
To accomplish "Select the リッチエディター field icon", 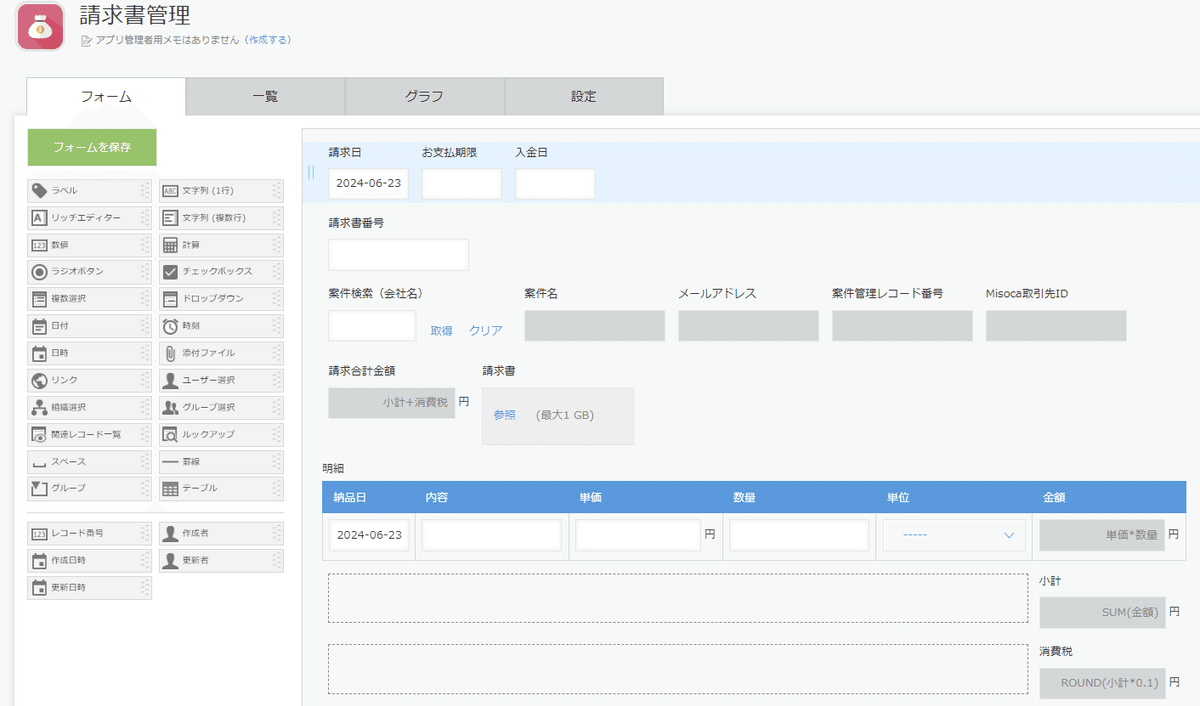I will (39, 217).
